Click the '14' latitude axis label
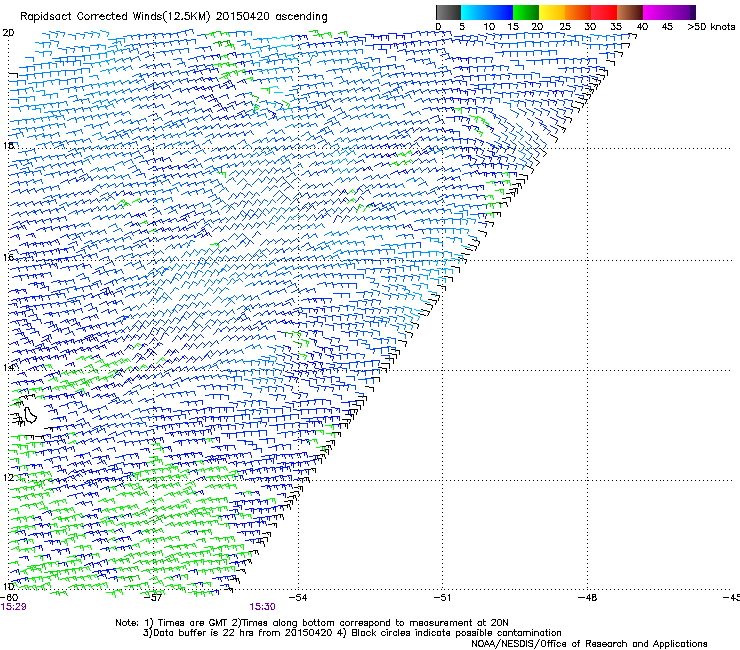The image size is (740, 650). (x=8, y=367)
